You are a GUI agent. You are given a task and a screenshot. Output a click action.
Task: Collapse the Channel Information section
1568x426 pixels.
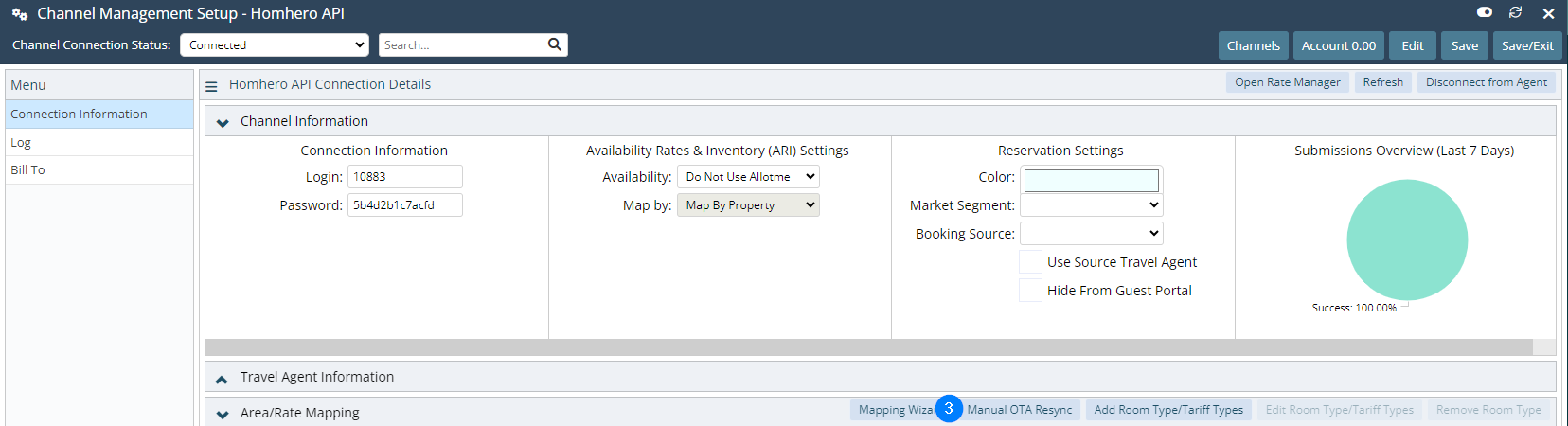(x=223, y=123)
